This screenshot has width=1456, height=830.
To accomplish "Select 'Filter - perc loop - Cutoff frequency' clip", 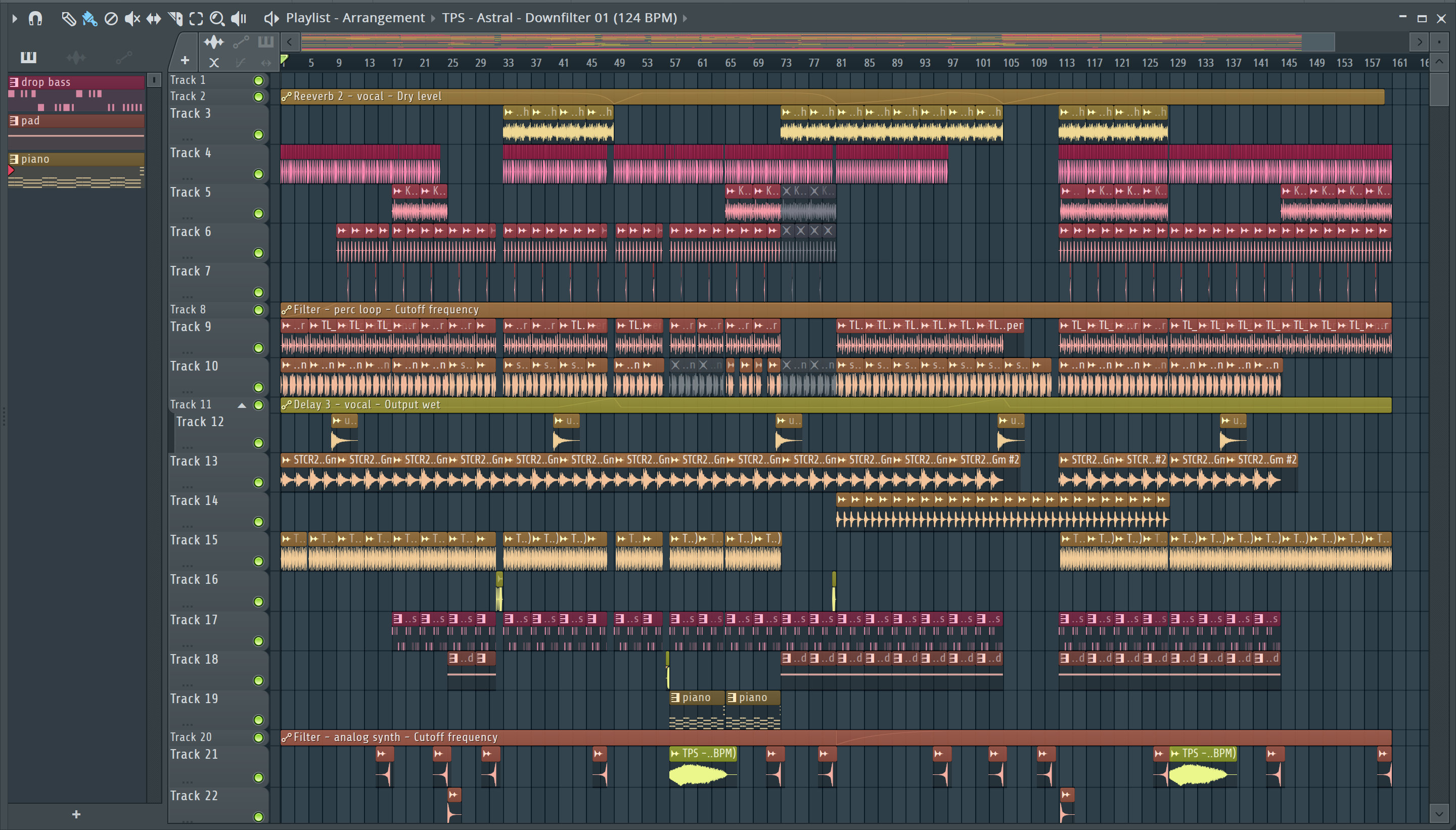I will click(836, 309).
